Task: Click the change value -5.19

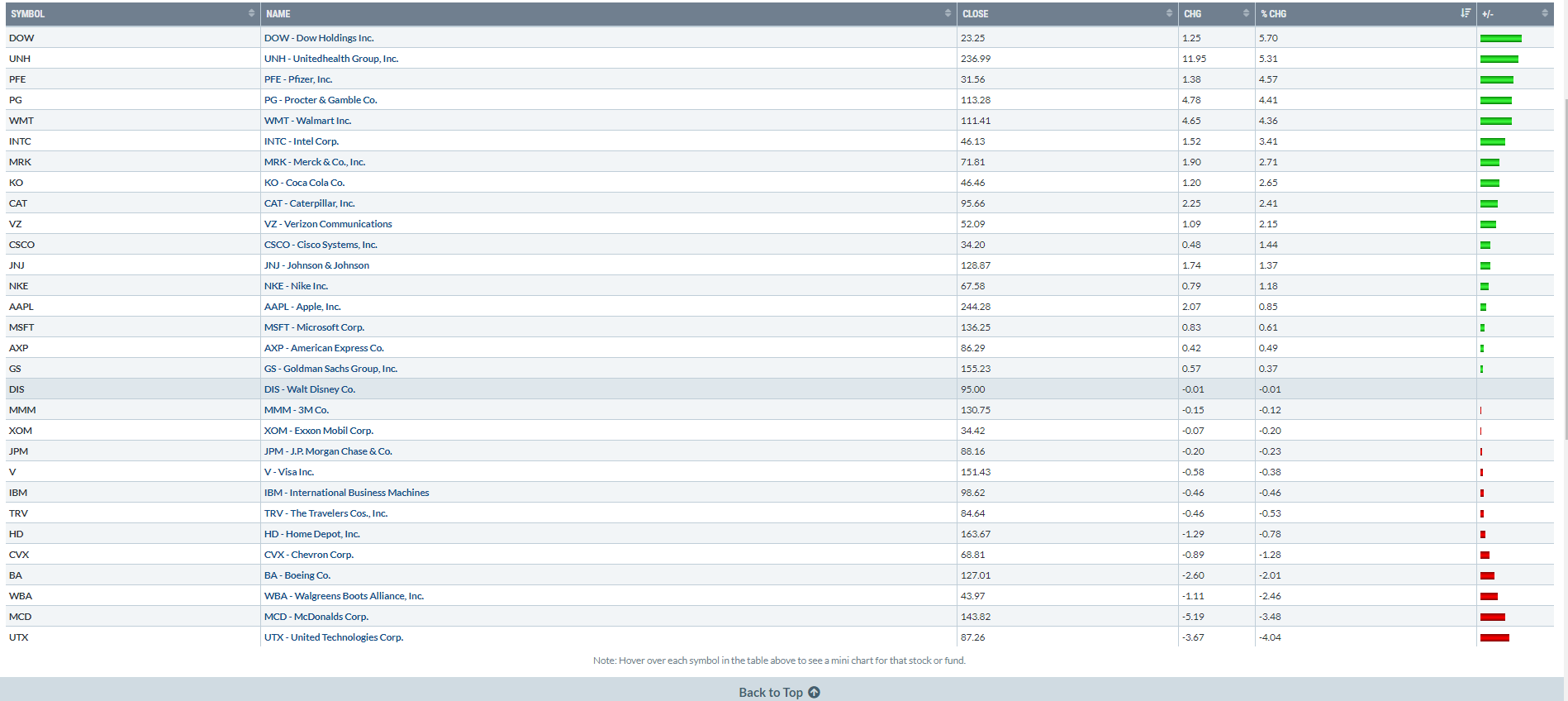Action: coord(1193,617)
